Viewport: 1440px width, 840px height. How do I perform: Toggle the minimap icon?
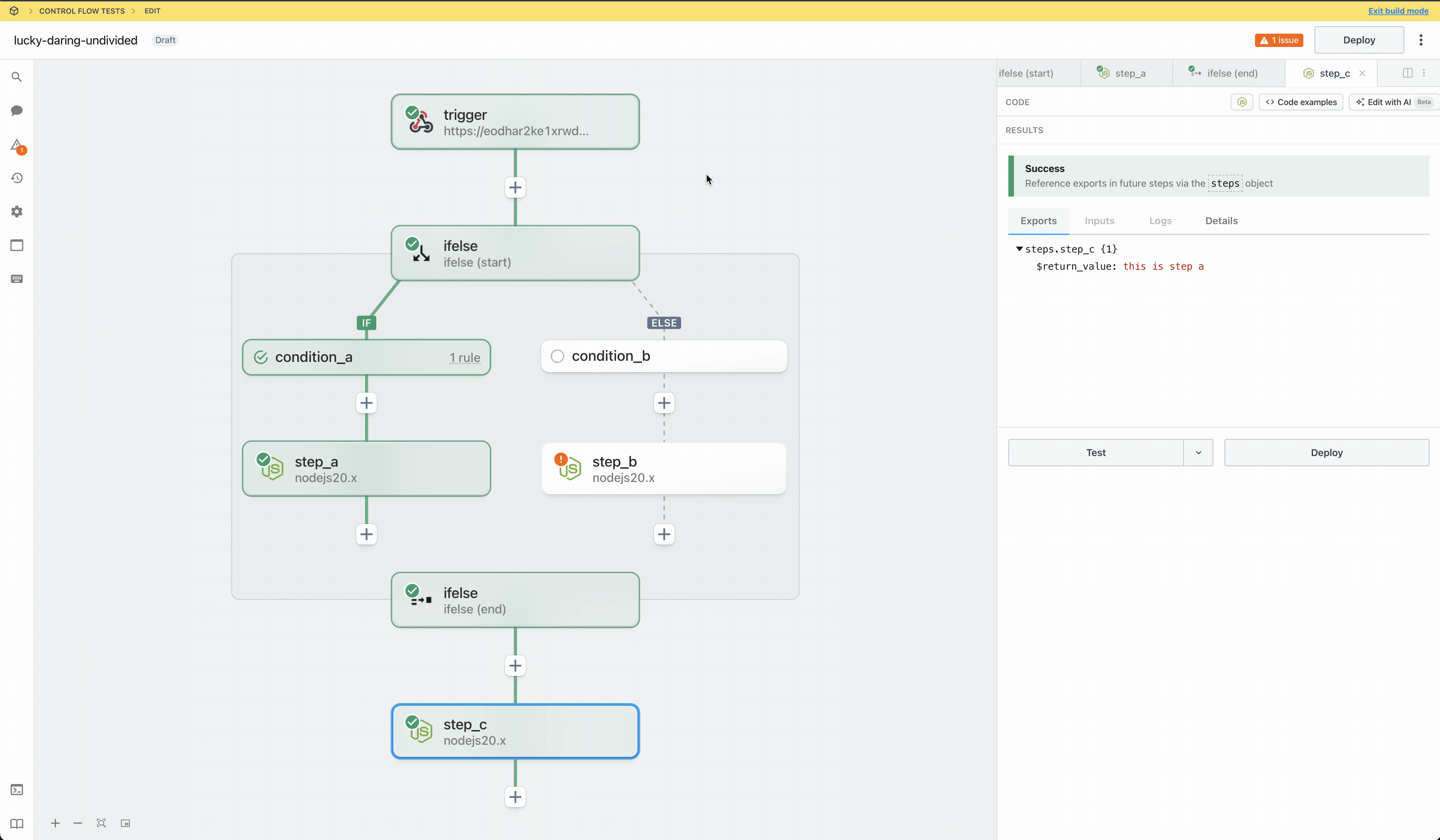pyautogui.click(x=125, y=823)
